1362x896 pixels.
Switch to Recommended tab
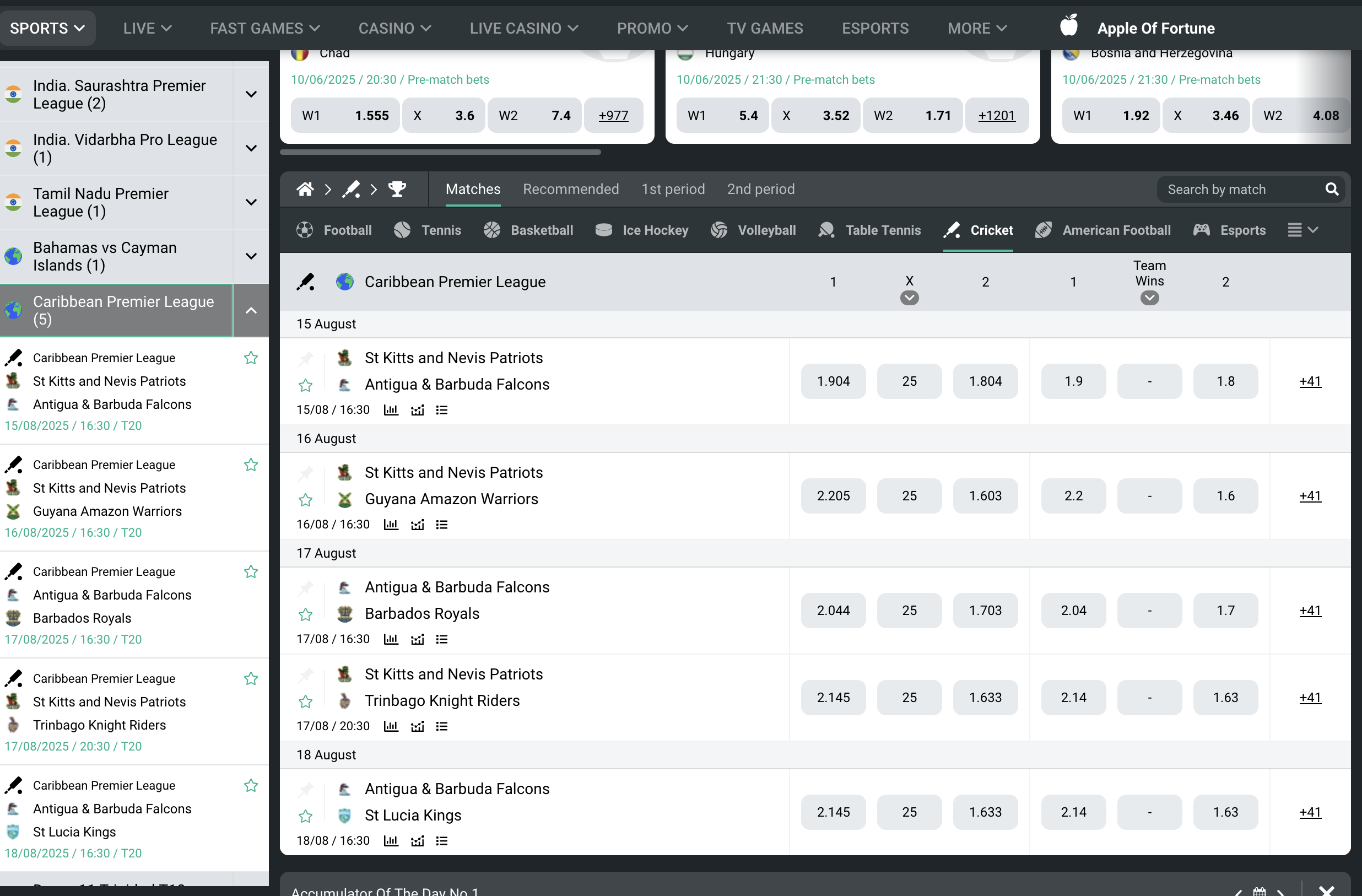(x=571, y=189)
